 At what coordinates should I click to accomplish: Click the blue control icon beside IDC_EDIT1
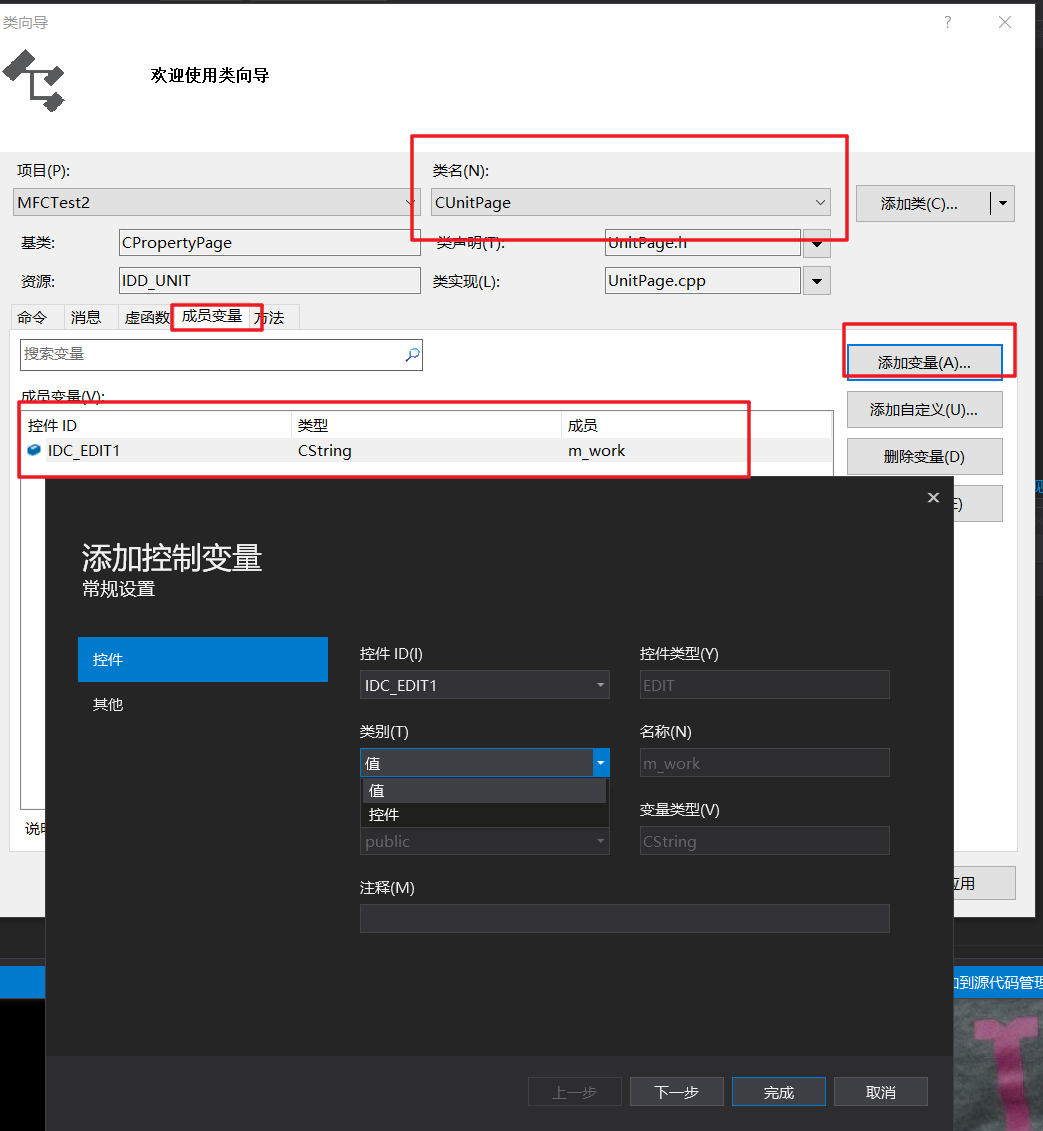(x=34, y=450)
